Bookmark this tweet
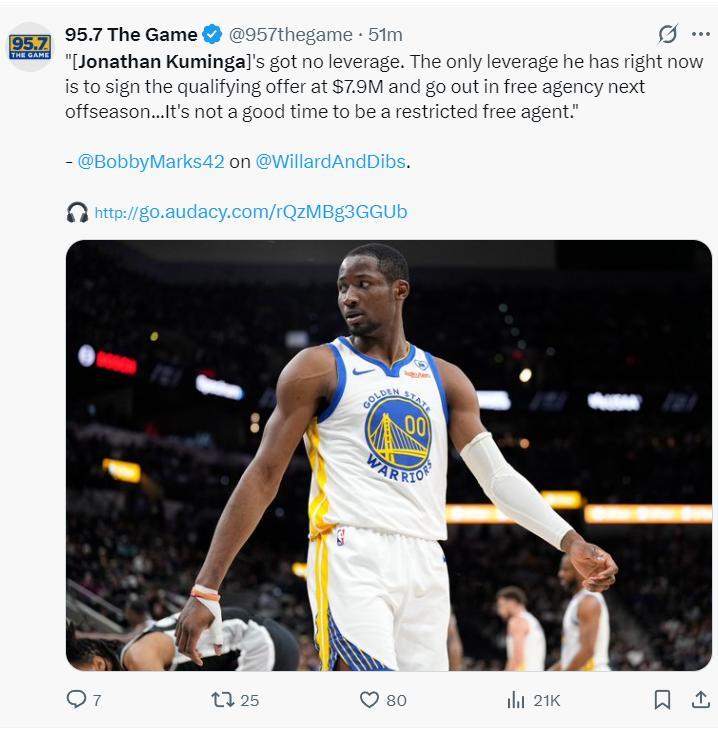Screen dimensions: 718x730 662,699
